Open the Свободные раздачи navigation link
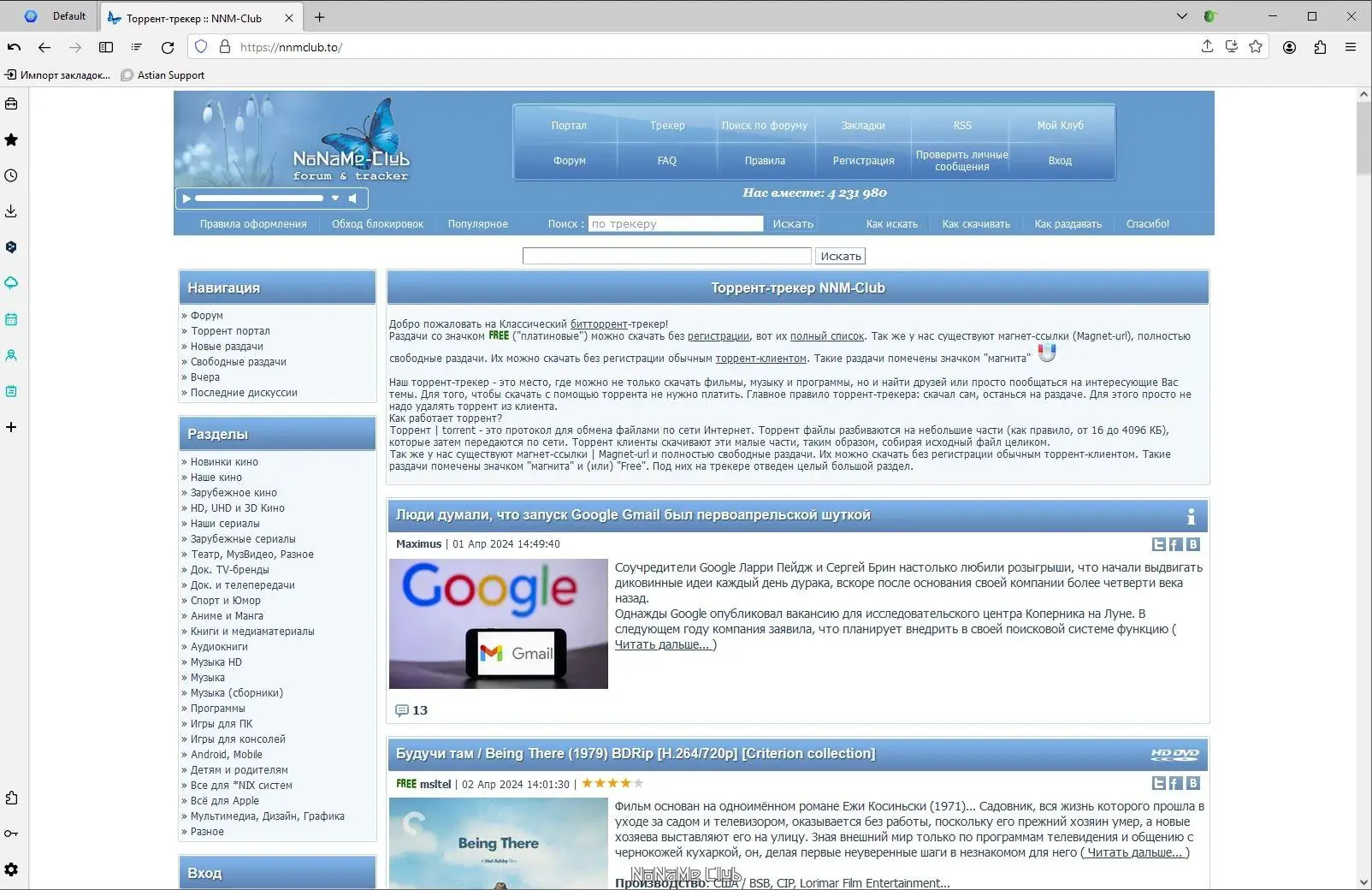Viewport: 1372px width, 890px height. (239, 362)
